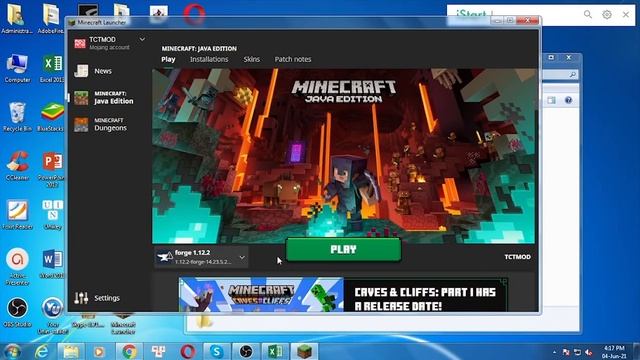
Task: Click the Windows Start button
Action: 12,351
